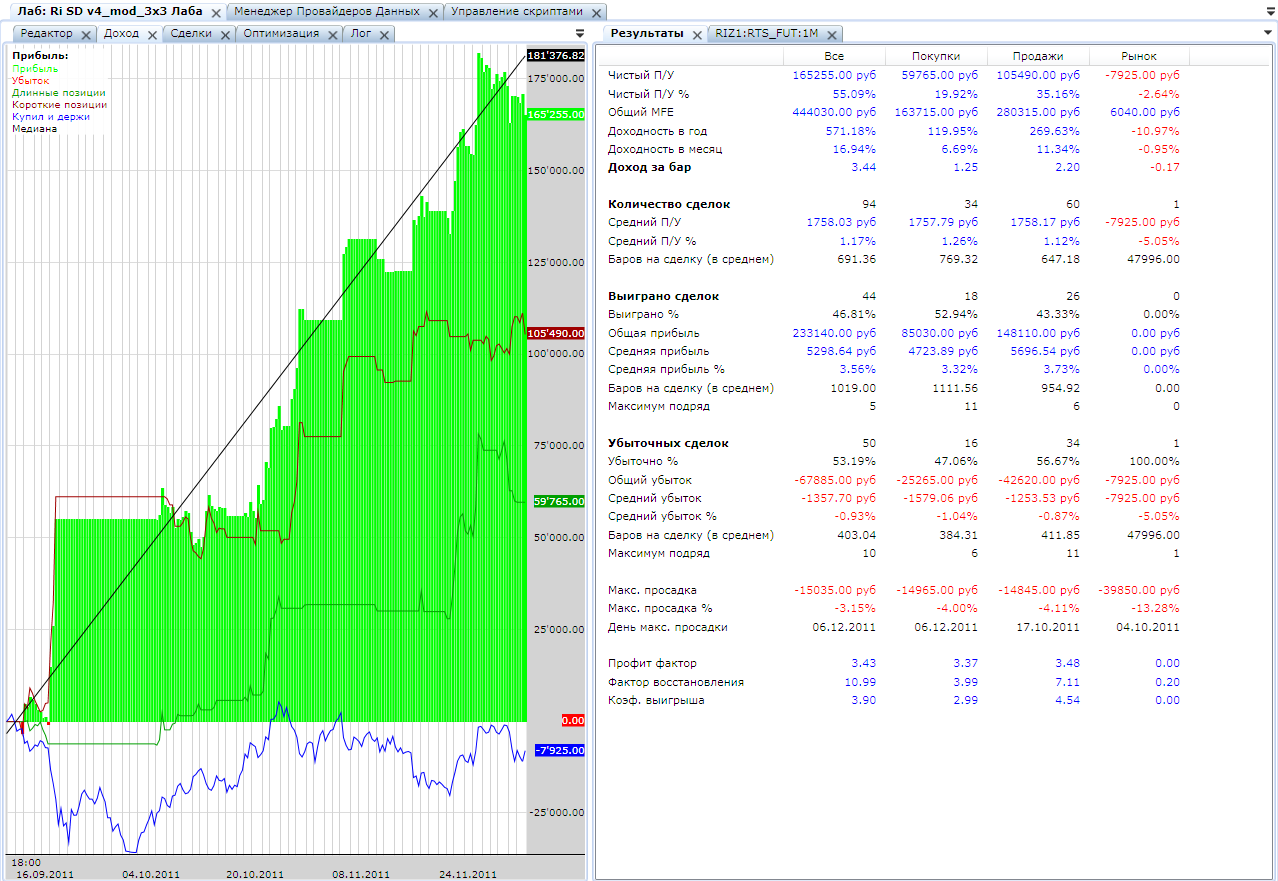Click the Покупки column header
The width and height of the screenshot is (1278, 881).
click(936, 57)
